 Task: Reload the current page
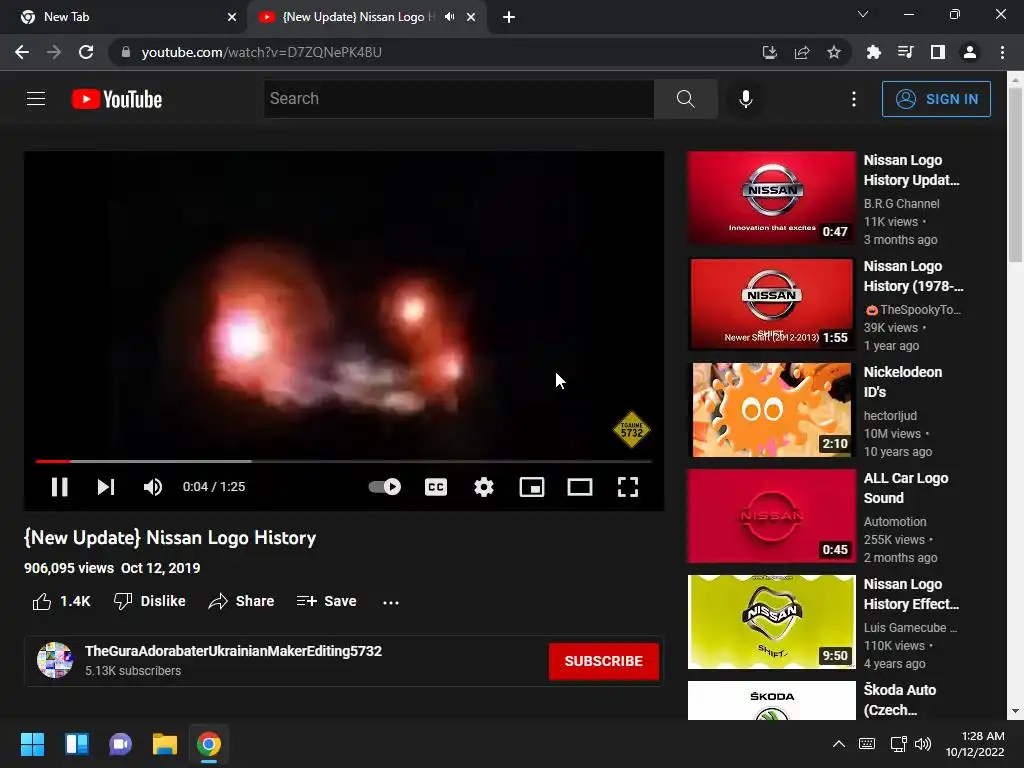pos(86,52)
